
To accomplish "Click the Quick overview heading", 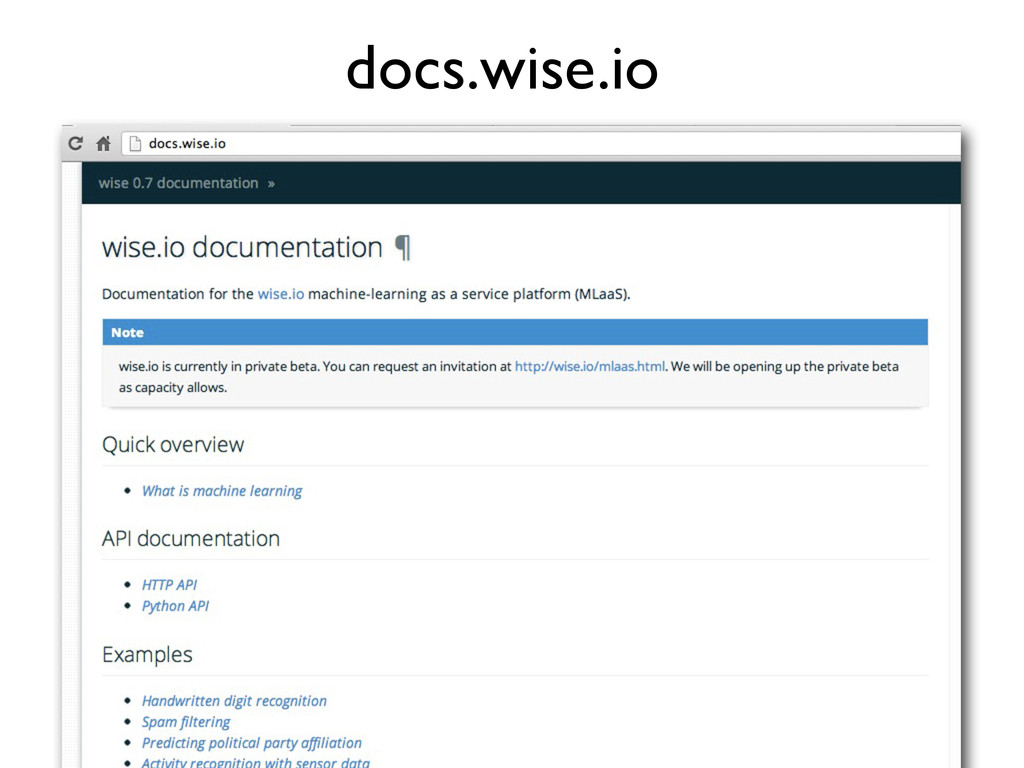I will coord(173,445).
